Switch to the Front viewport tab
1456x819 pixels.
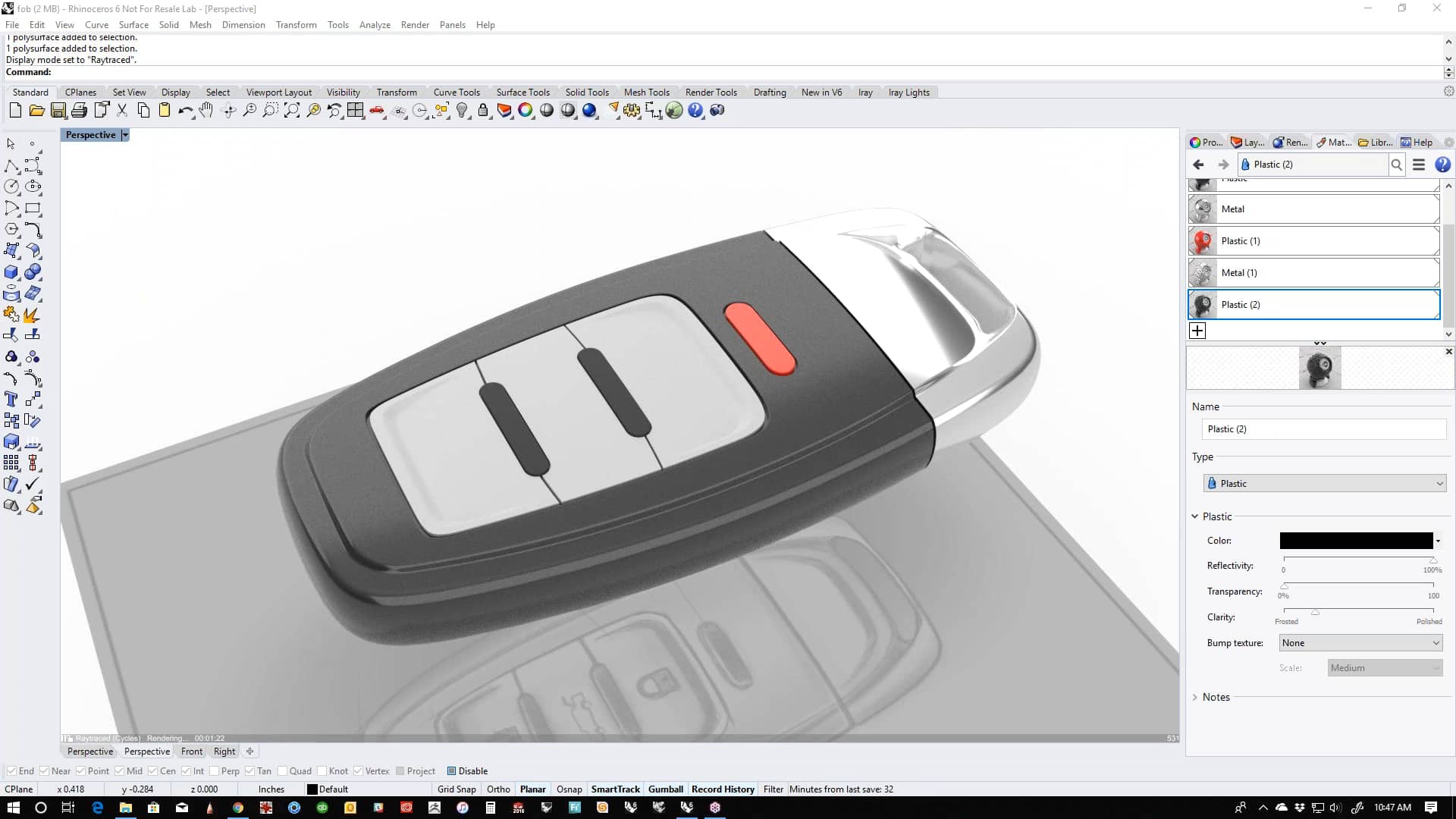click(x=191, y=752)
